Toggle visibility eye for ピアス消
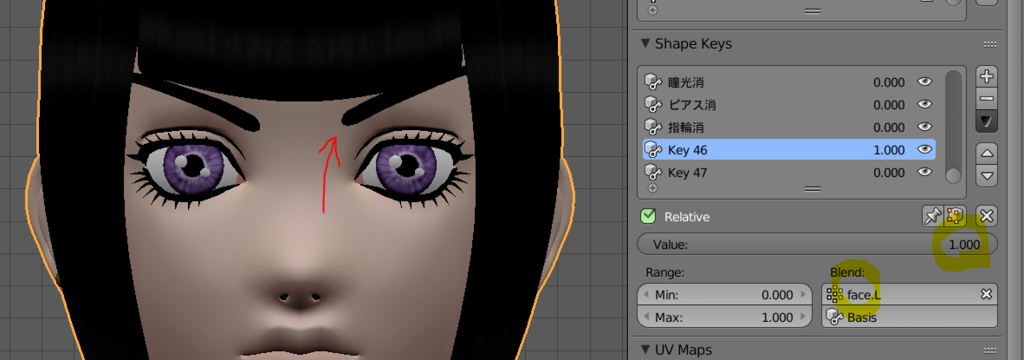This screenshot has width=1024, height=360. point(924,104)
